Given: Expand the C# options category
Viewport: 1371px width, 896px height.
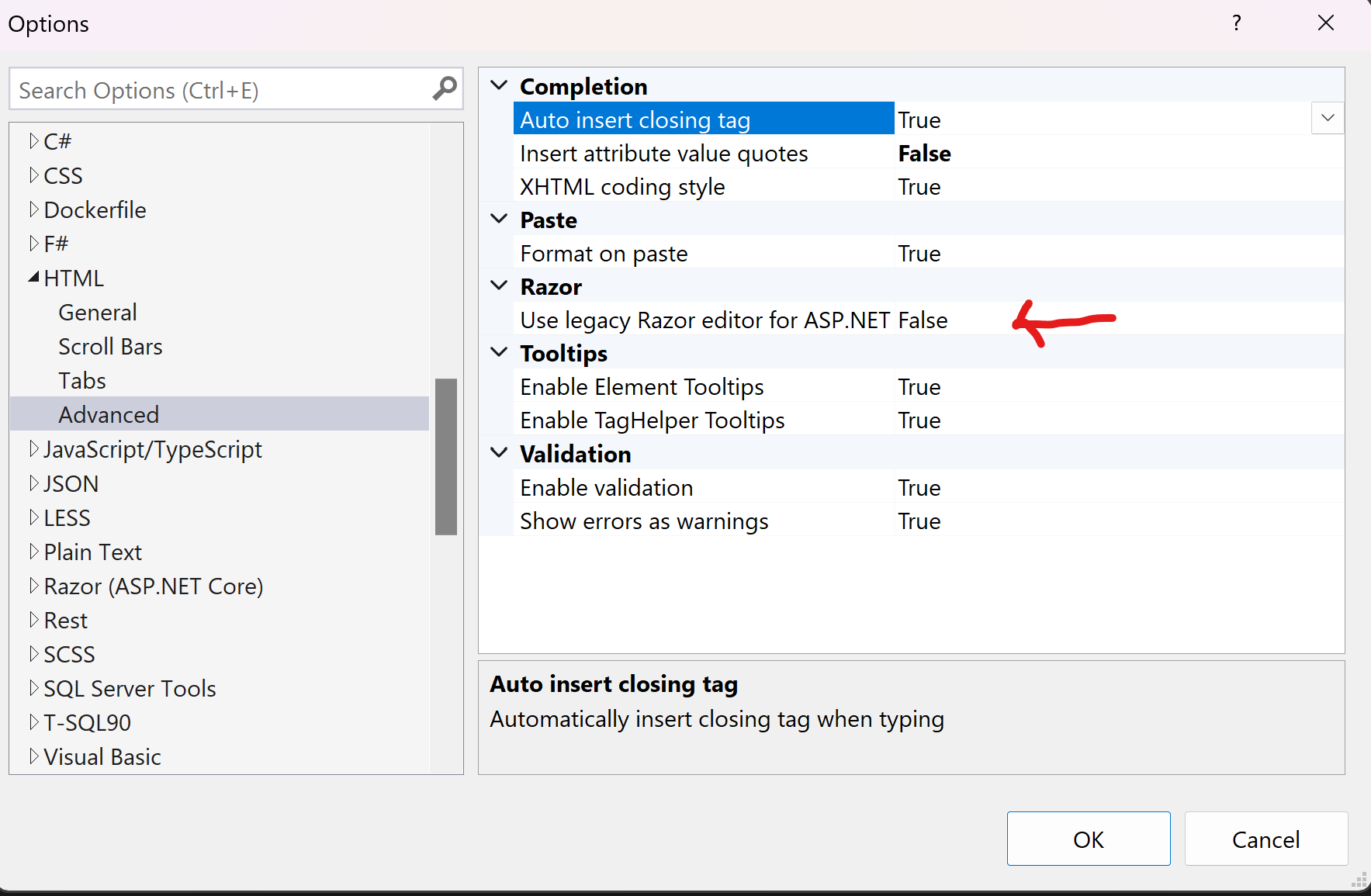Looking at the screenshot, I should coord(33,140).
